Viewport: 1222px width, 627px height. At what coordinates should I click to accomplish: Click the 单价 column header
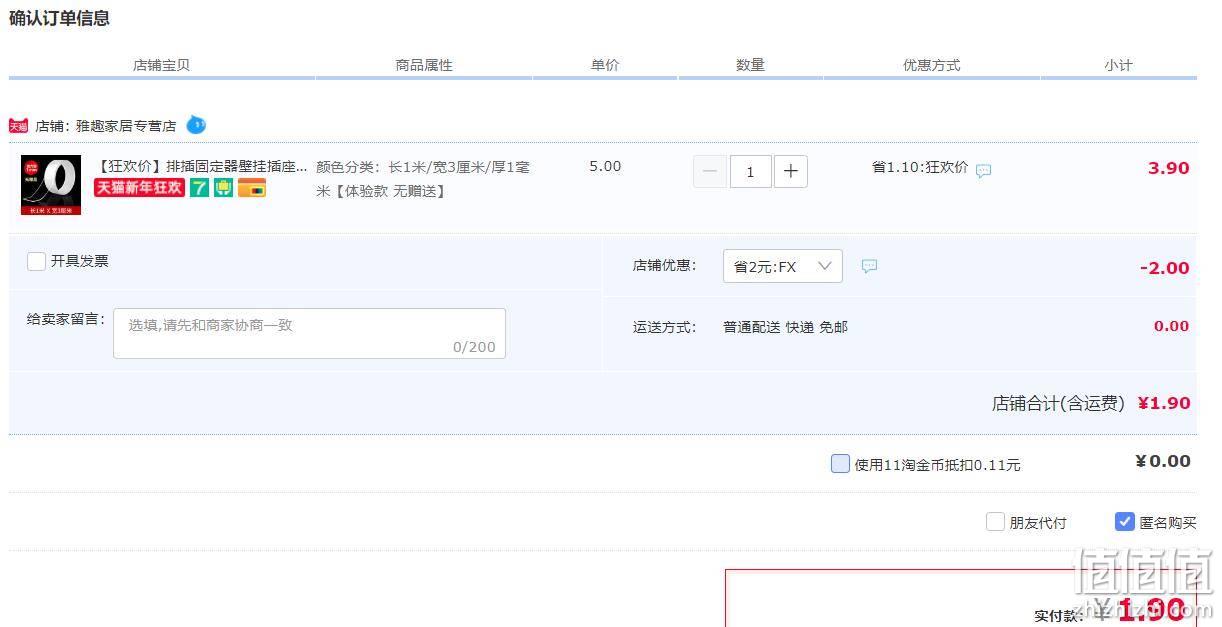tap(605, 65)
